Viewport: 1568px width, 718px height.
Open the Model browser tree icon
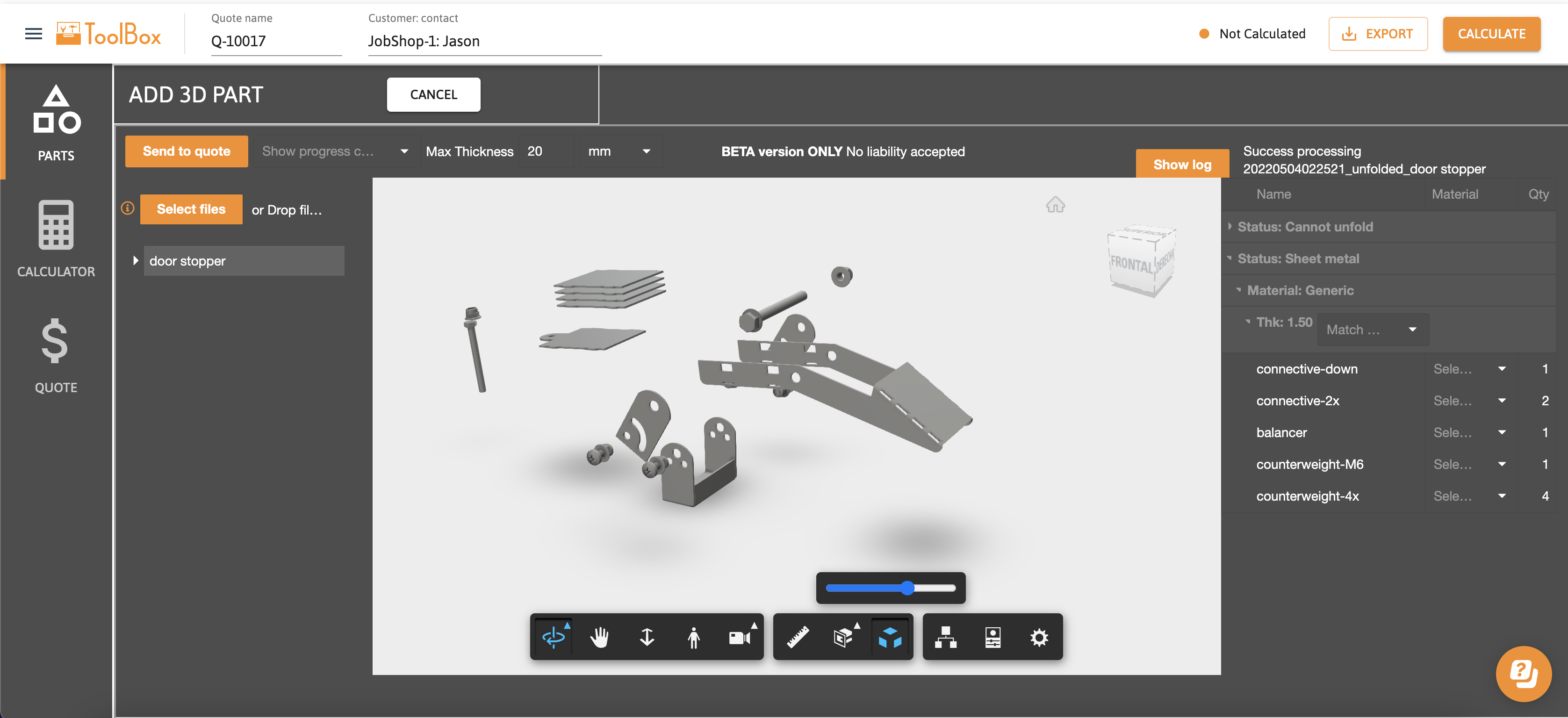pos(945,637)
